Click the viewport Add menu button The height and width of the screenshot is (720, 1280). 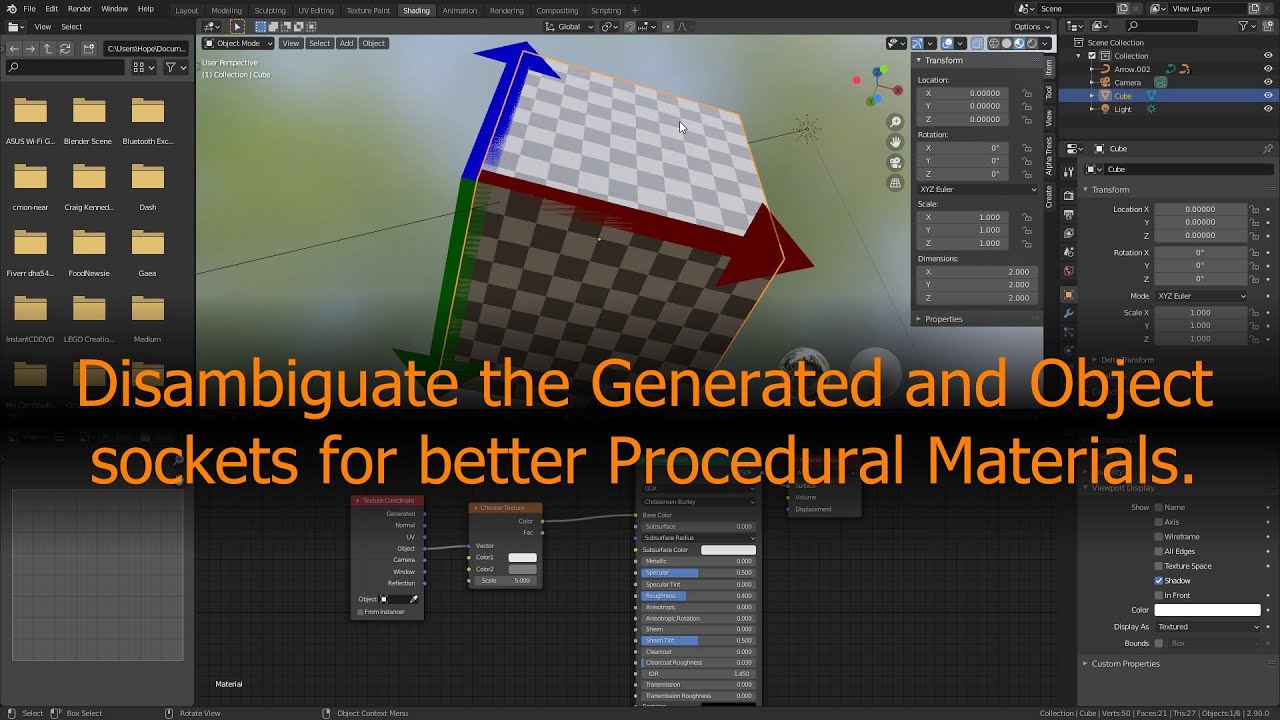pyautogui.click(x=346, y=43)
